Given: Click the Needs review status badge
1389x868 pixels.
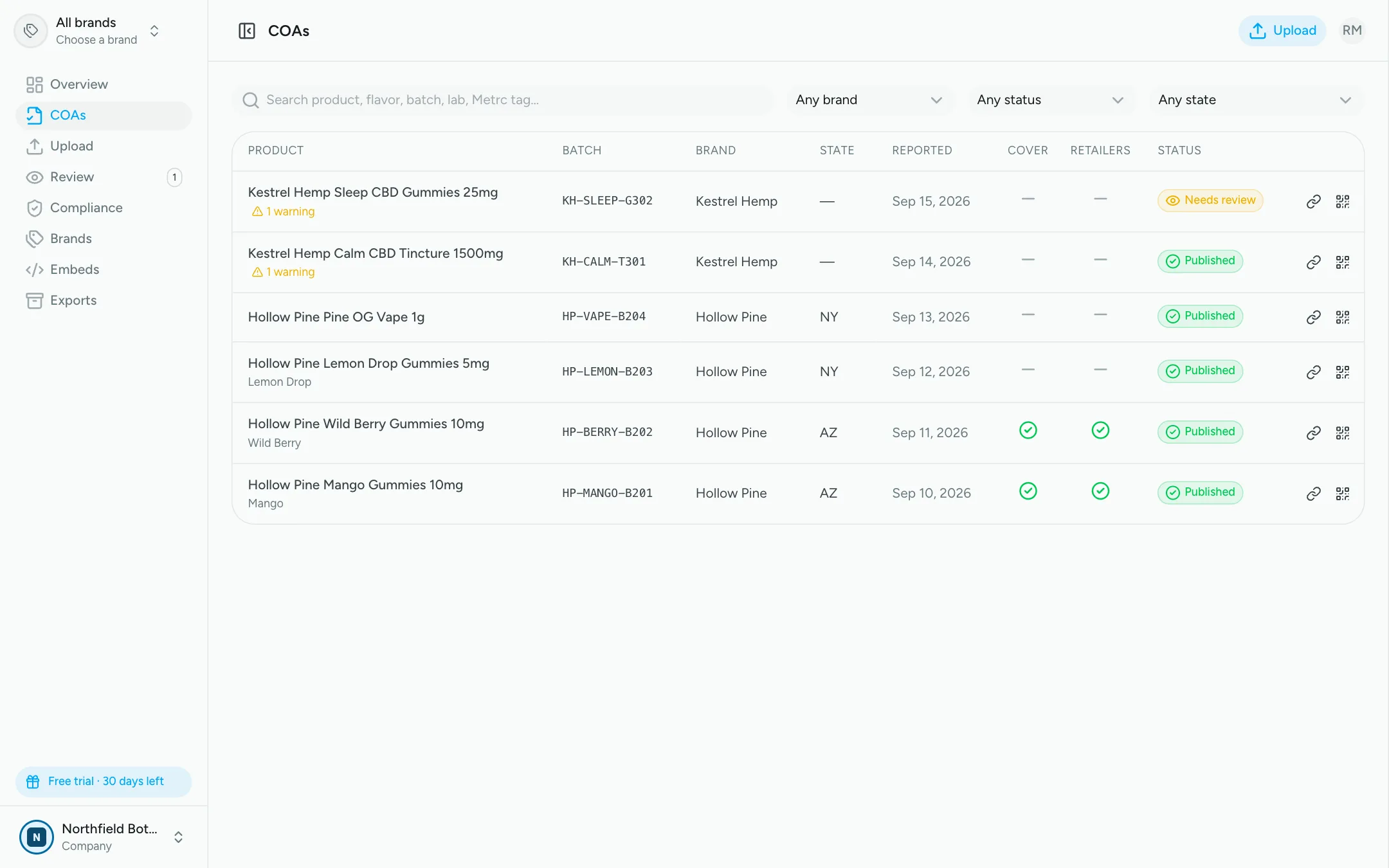Looking at the screenshot, I should 1210,201.
